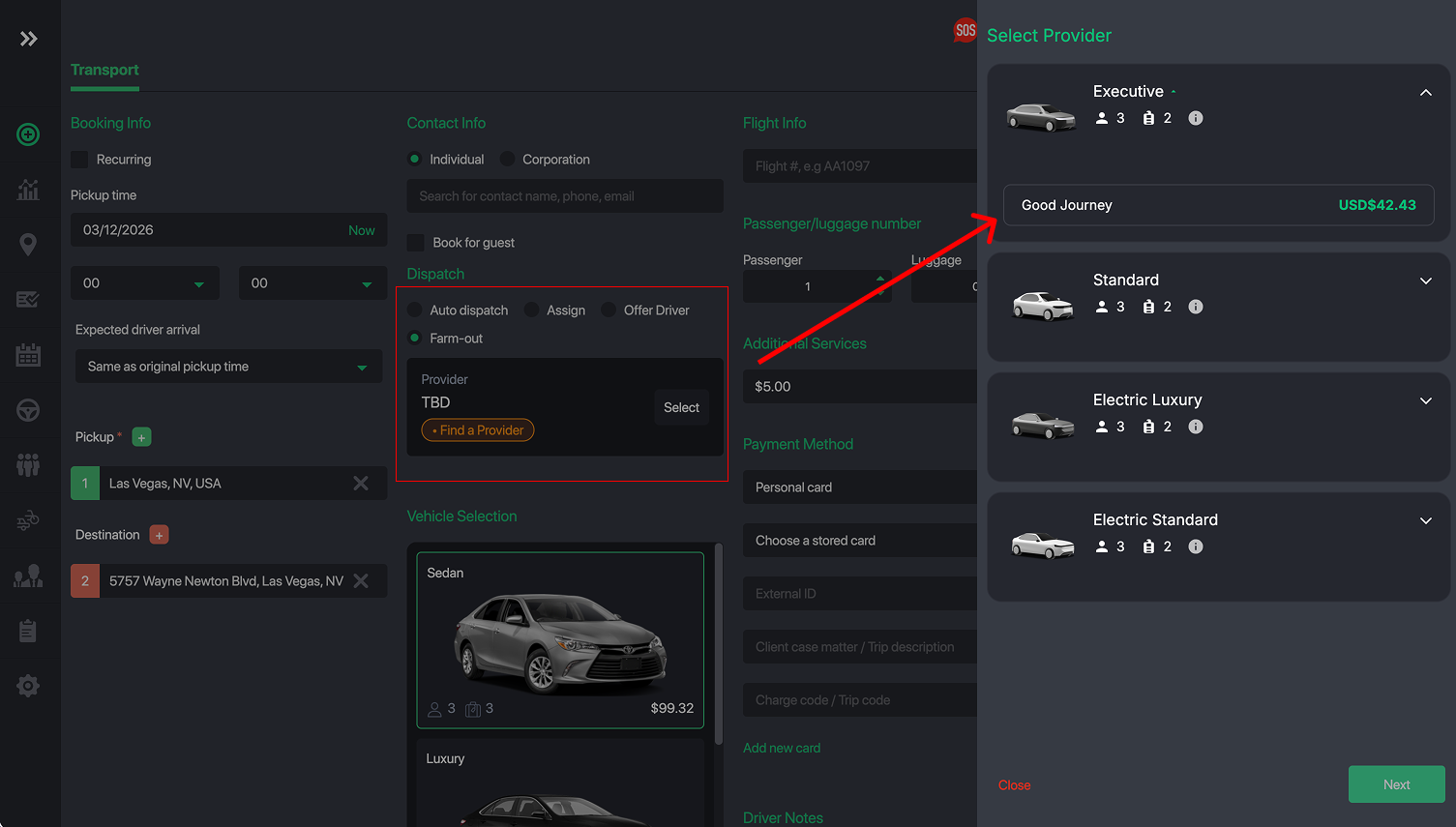This screenshot has height=827, width=1456.
Task: Add a pickup stop with green plus
Action: point(141,437)
